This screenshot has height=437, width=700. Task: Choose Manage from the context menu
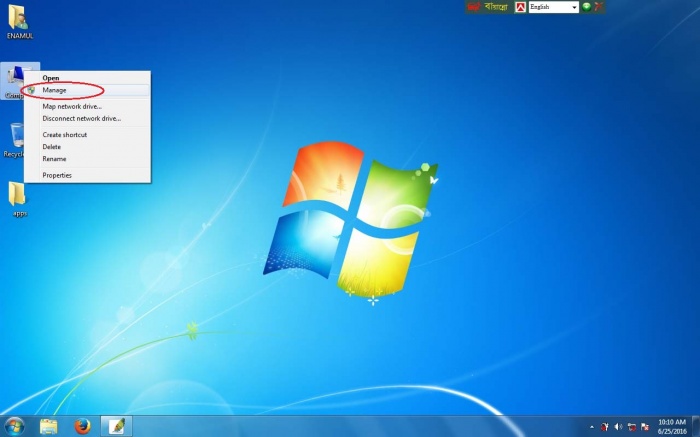tap(87, 90)
